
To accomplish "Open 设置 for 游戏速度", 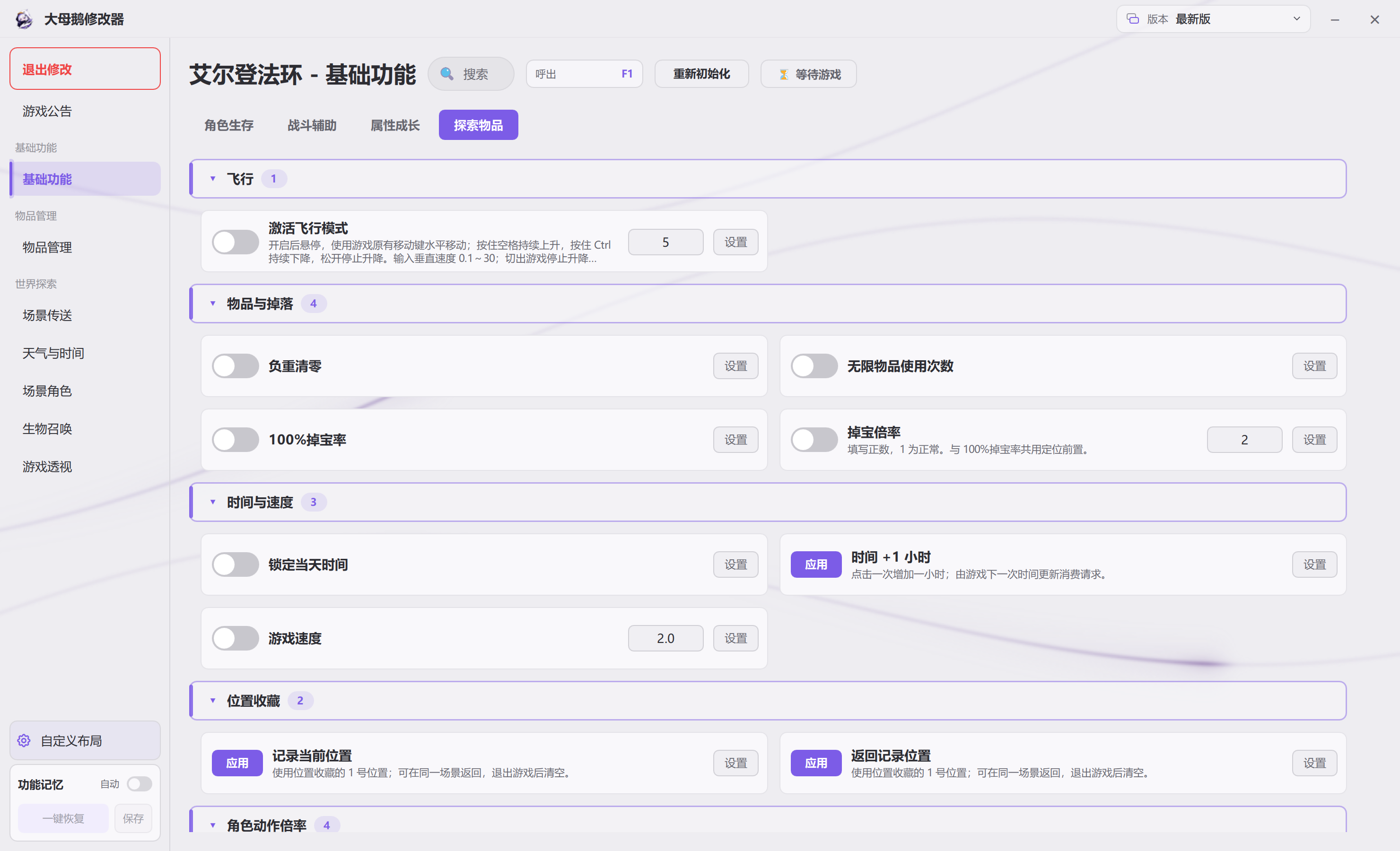I will coord(736,639).
